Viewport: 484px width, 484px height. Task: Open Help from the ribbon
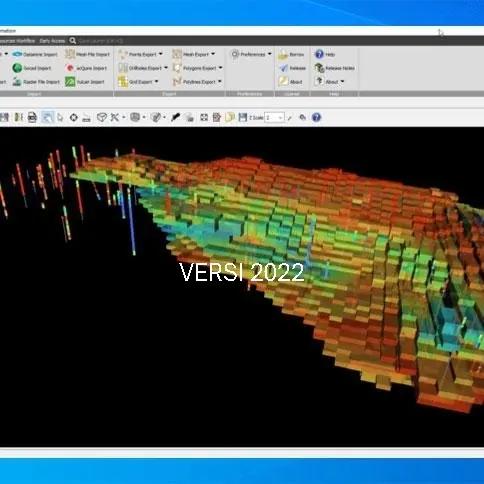coord(325,54)
